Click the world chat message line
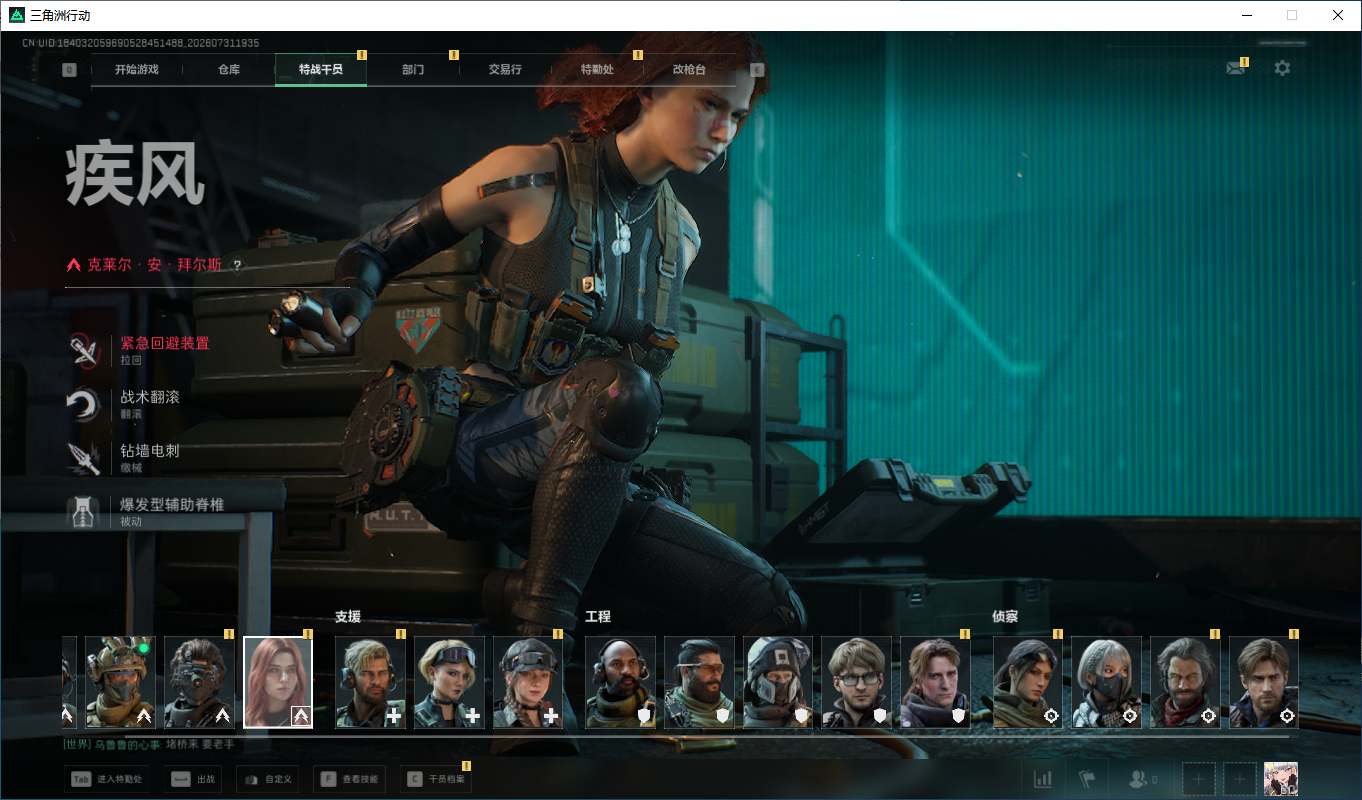Image resolution: width=1362 pixels, height=800 pixels. [149, 745]
